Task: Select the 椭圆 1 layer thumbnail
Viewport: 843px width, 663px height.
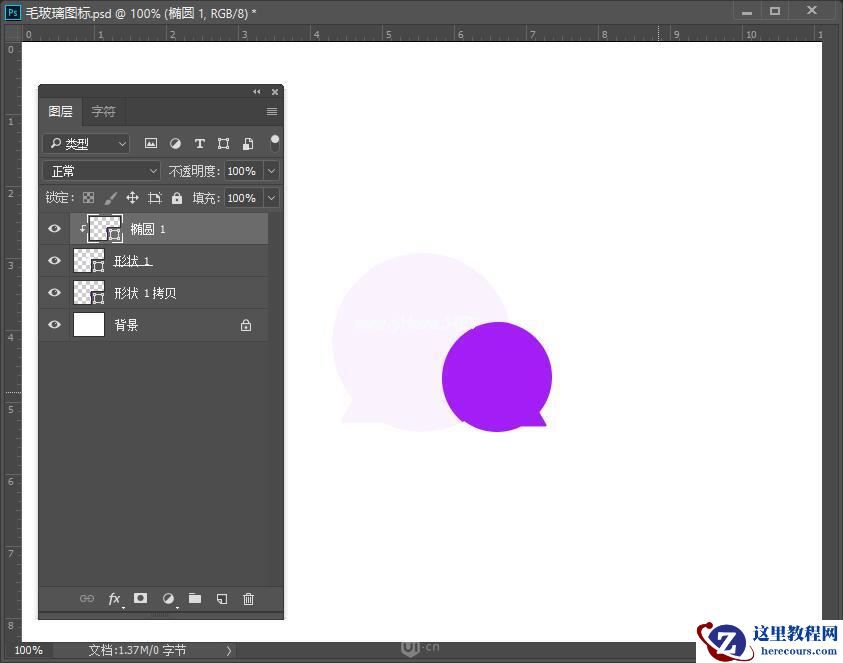Action: tap(103, 228)
